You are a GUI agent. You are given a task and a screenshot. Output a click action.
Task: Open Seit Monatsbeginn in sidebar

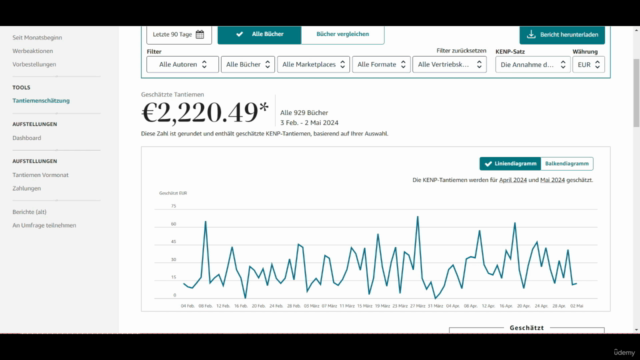tap(37, 38)
